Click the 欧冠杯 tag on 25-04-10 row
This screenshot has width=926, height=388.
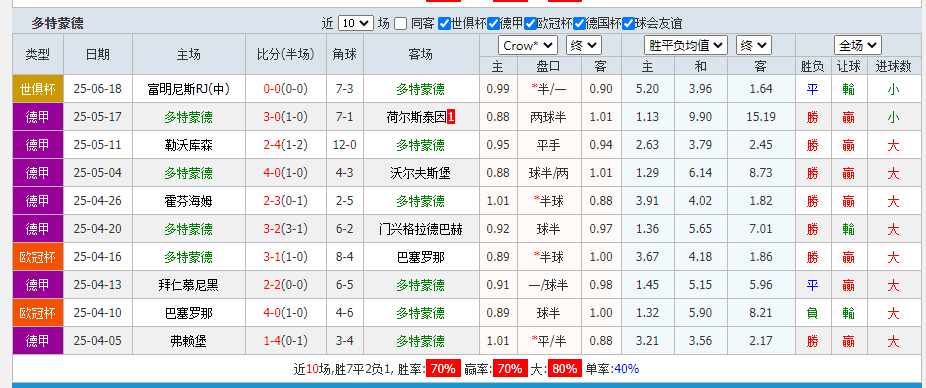pyautogui.click(x=38, y=313)
